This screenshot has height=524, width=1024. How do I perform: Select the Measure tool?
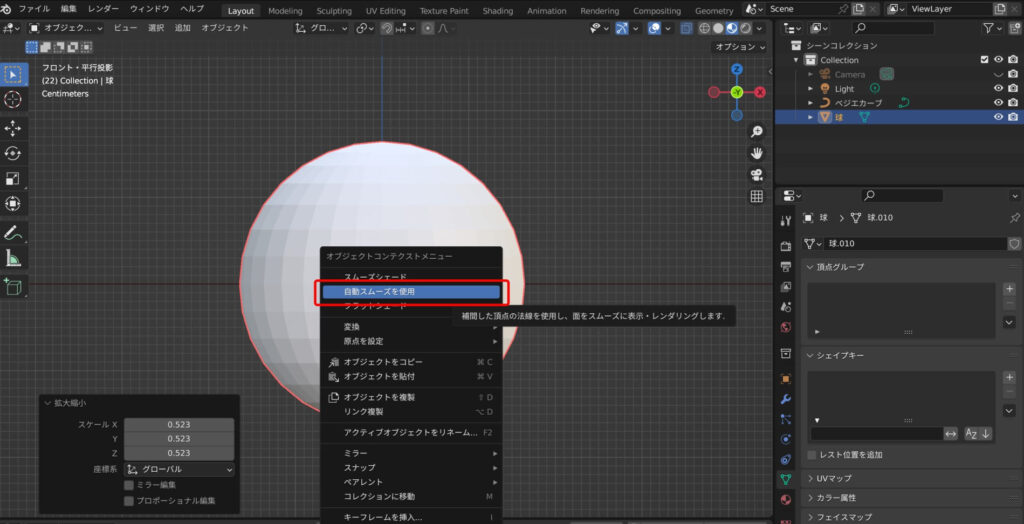click(13, 259)
